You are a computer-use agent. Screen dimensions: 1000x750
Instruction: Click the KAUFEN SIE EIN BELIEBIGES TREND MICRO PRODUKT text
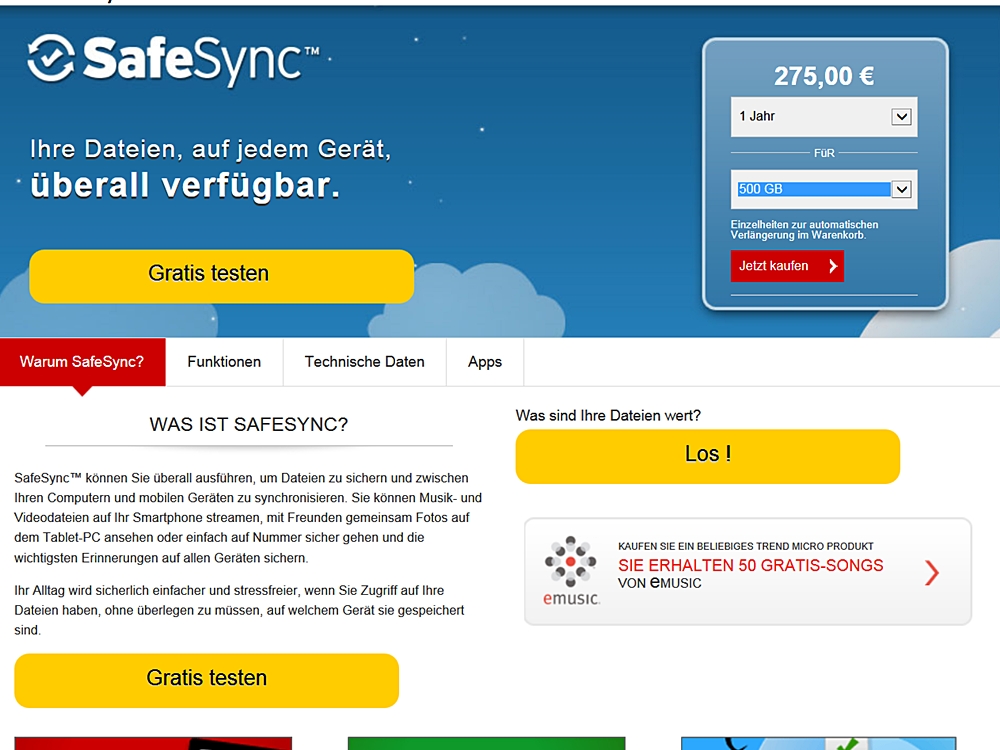[746, 547]
